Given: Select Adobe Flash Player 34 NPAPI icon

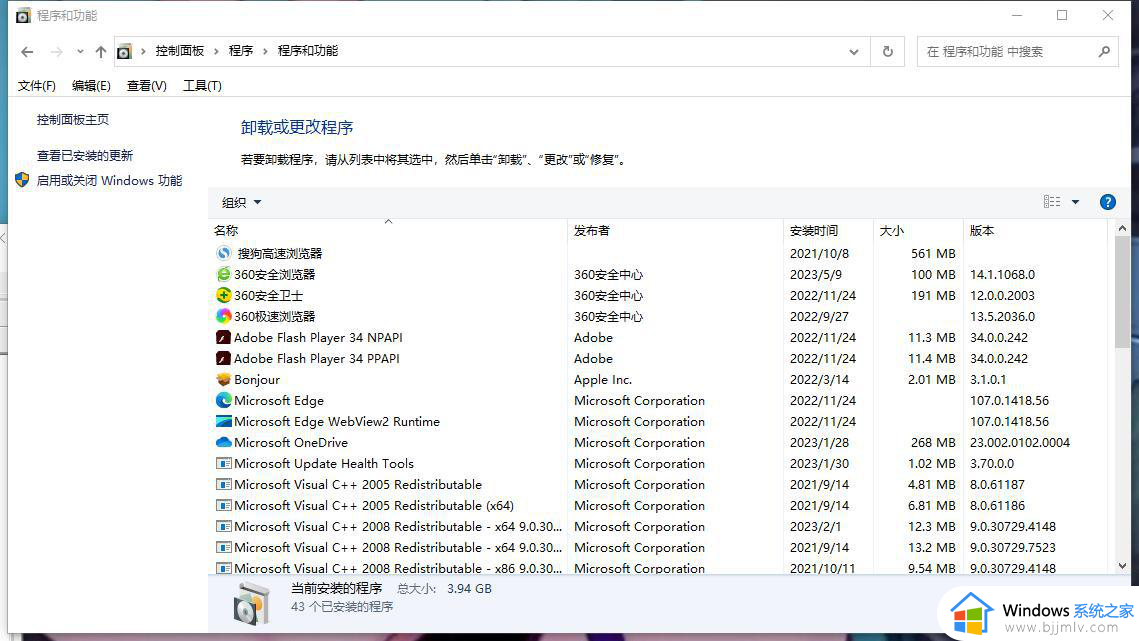Looking at the screenshot, I should 224,337.
